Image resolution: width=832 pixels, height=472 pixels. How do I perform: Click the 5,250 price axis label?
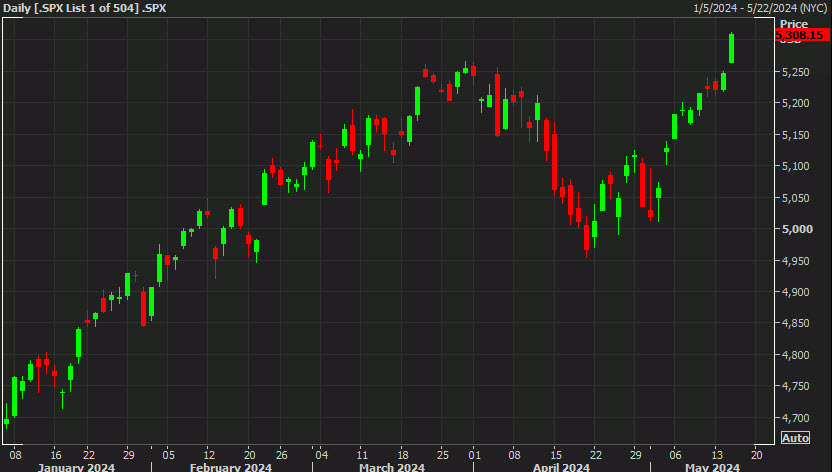tap(796, 72)
